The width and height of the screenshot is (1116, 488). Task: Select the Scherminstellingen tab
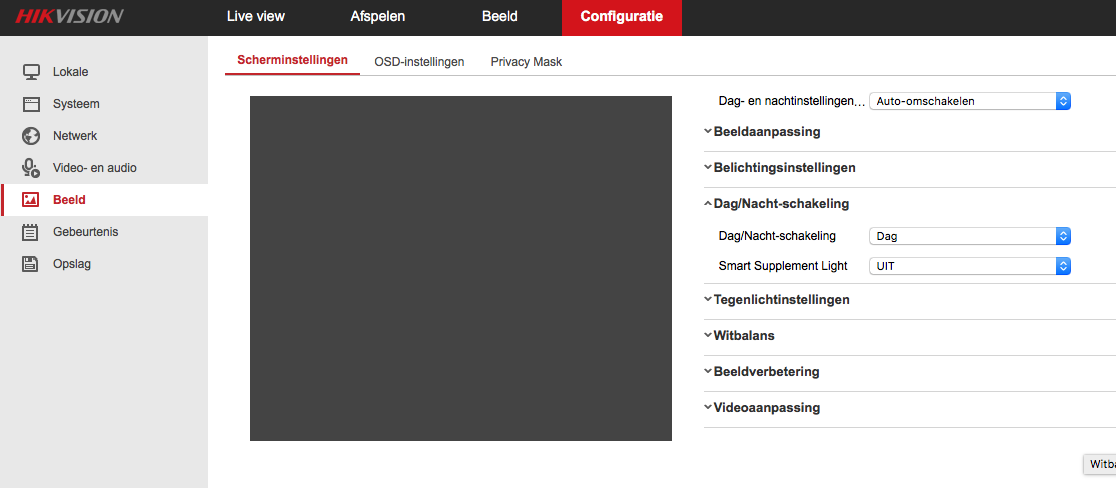click(x=293, y=60)
